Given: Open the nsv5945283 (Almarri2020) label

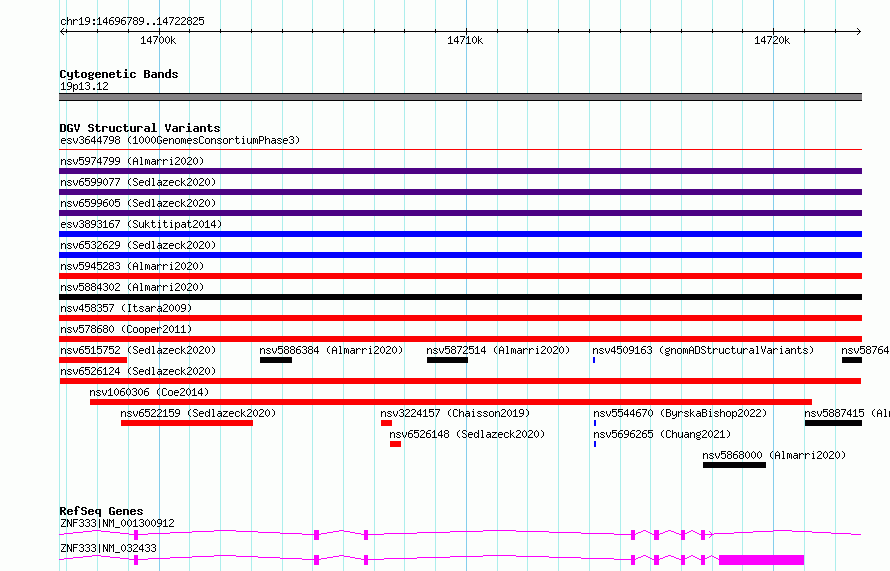Looking at the screenshot, I should [x=132, y=266].
